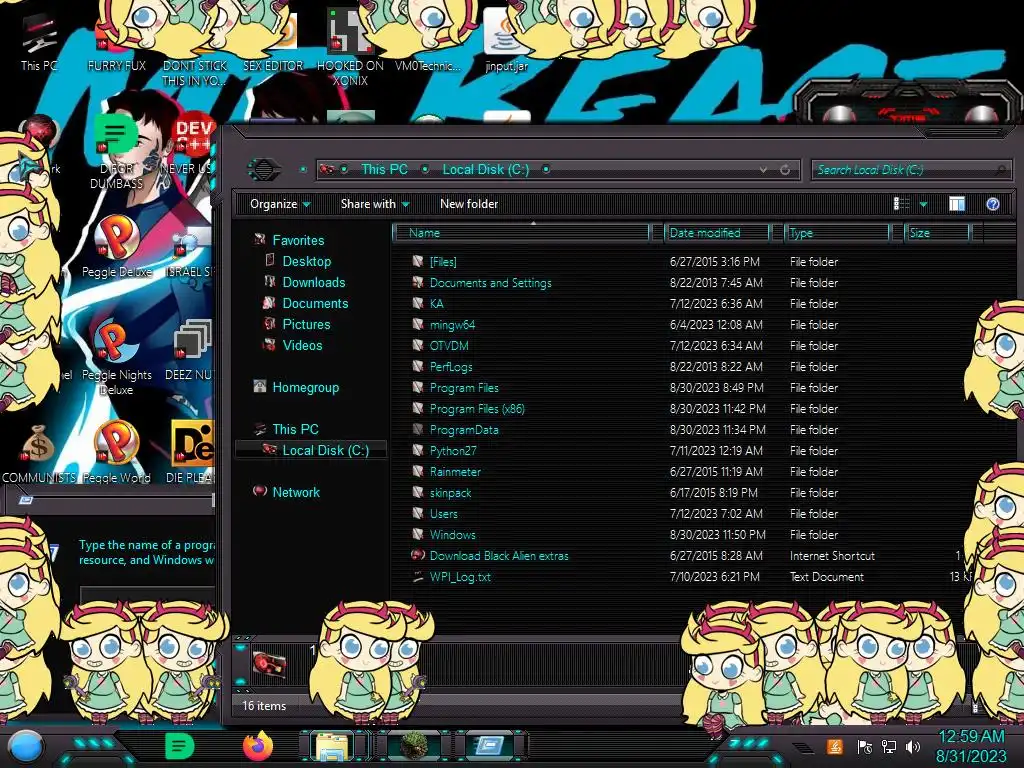
Task: Select Local Disk (C:) in address breadcrumb
Action: 486,169
